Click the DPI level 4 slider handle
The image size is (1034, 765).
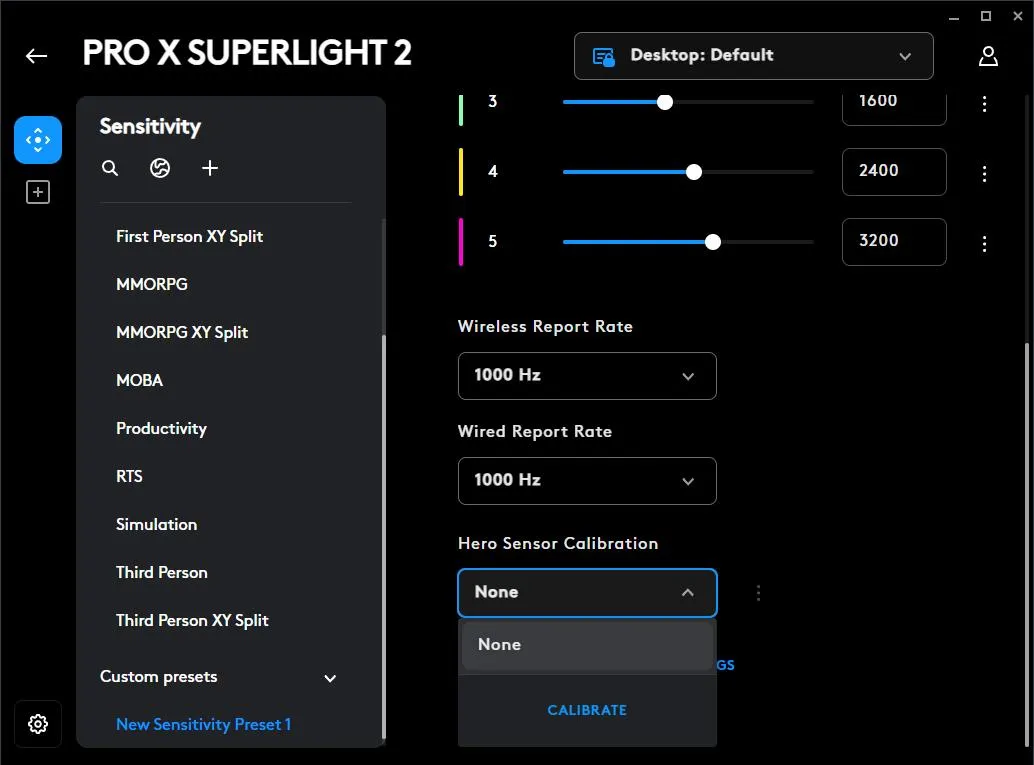tap(694, 172)
